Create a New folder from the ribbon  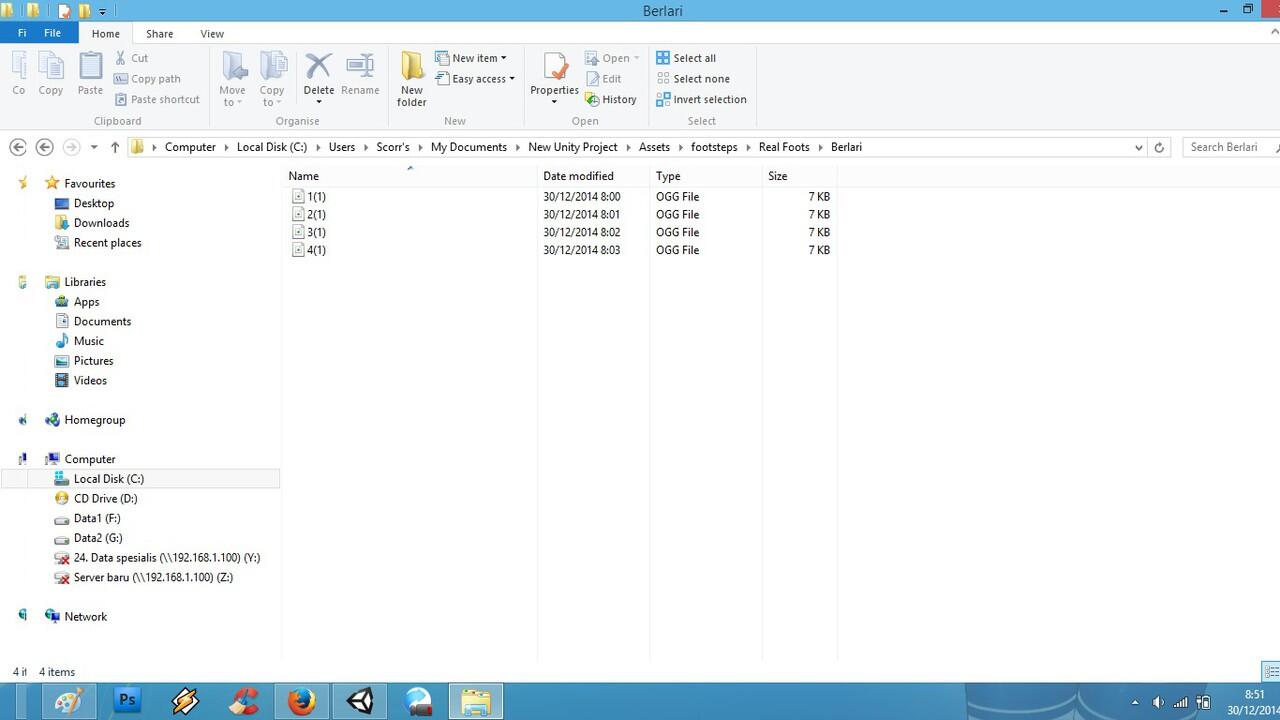click(412, 78)
